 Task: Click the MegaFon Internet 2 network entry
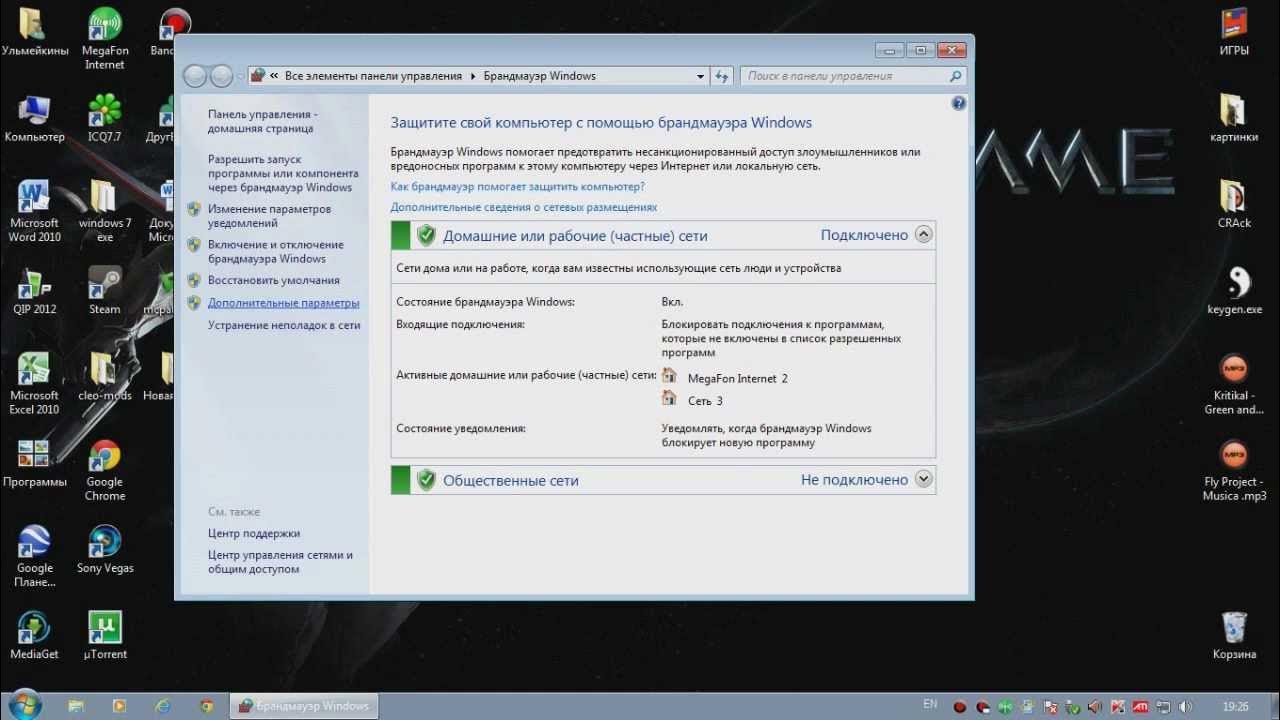tap(738, 378)
